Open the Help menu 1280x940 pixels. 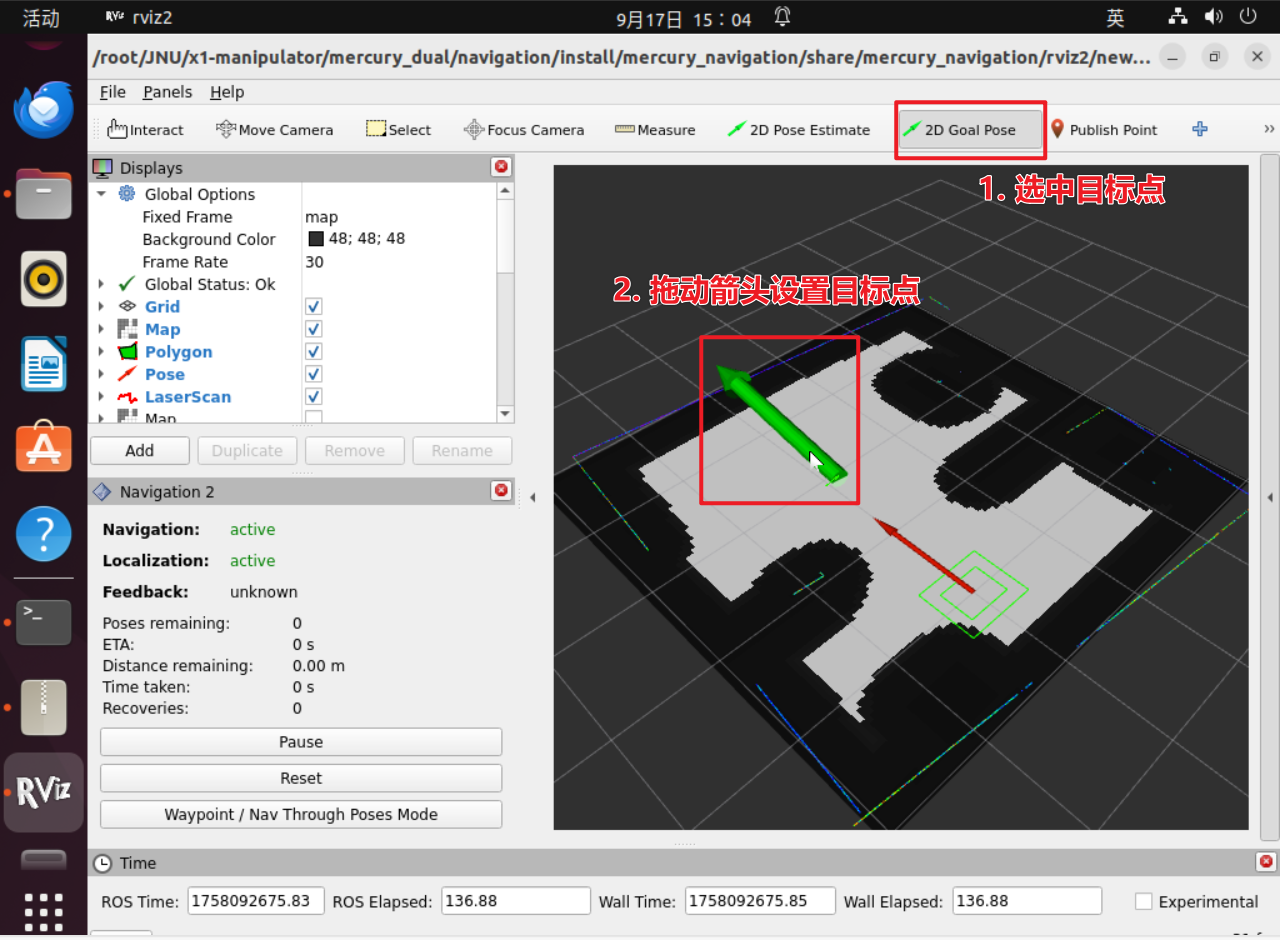click(x=227, y=92)
